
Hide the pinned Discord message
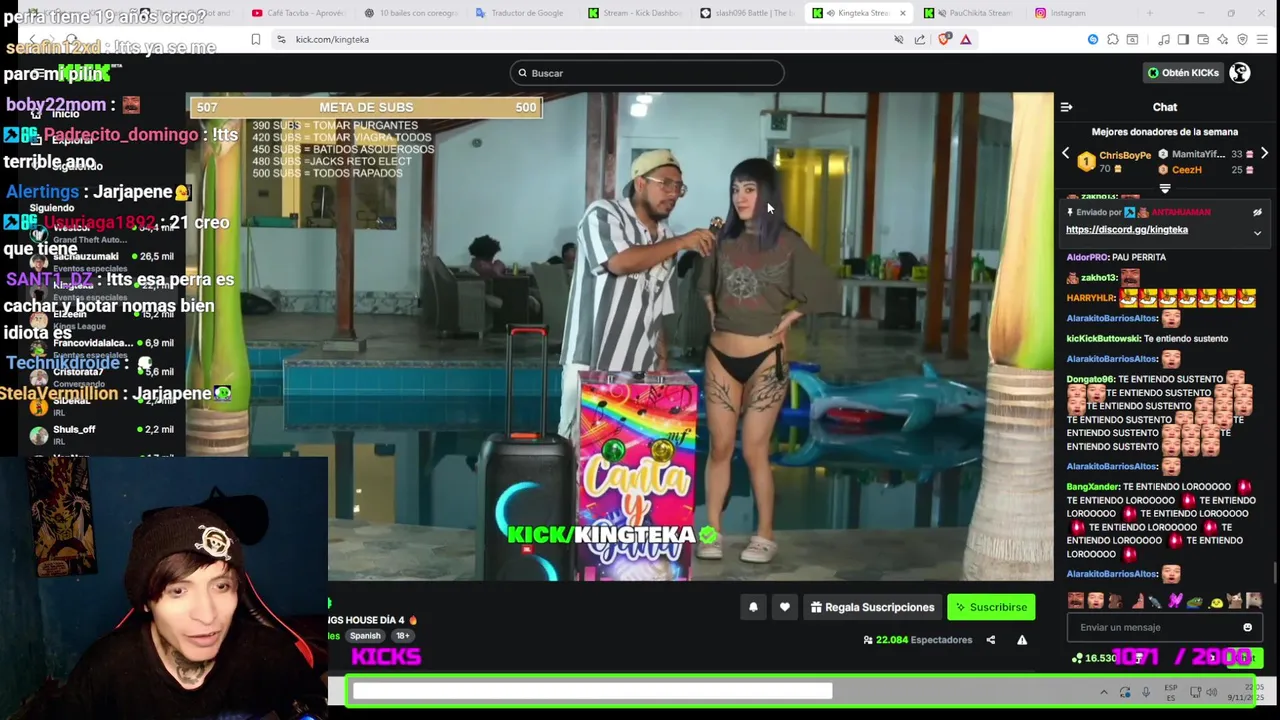click(1257, 212)
